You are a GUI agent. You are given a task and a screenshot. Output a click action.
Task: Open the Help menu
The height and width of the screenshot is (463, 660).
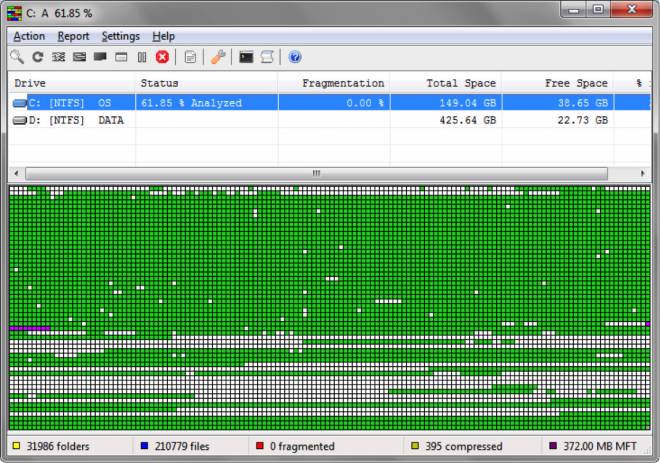point(163,36)
